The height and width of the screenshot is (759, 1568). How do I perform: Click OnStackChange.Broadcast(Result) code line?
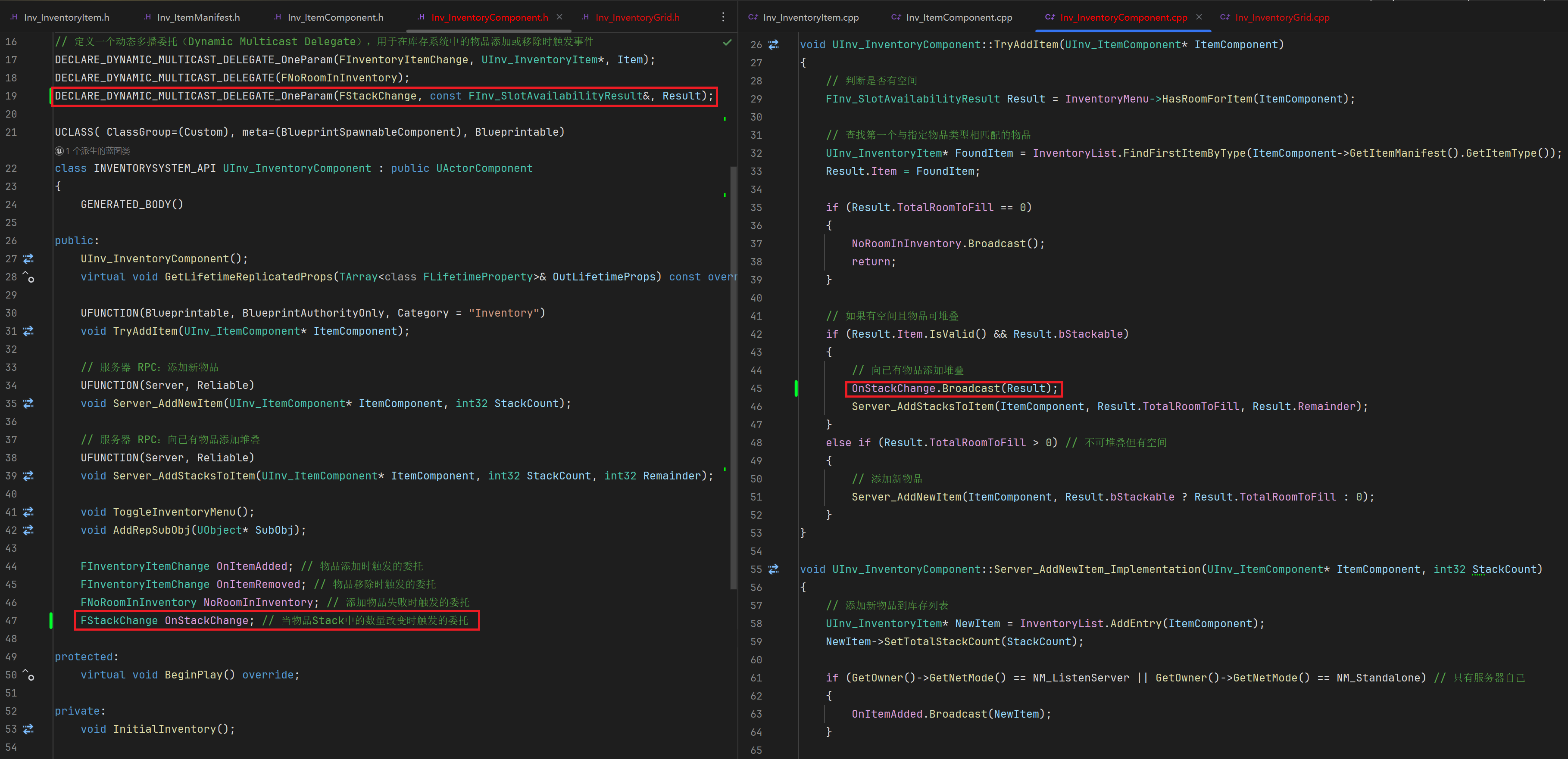click(954, 388)
